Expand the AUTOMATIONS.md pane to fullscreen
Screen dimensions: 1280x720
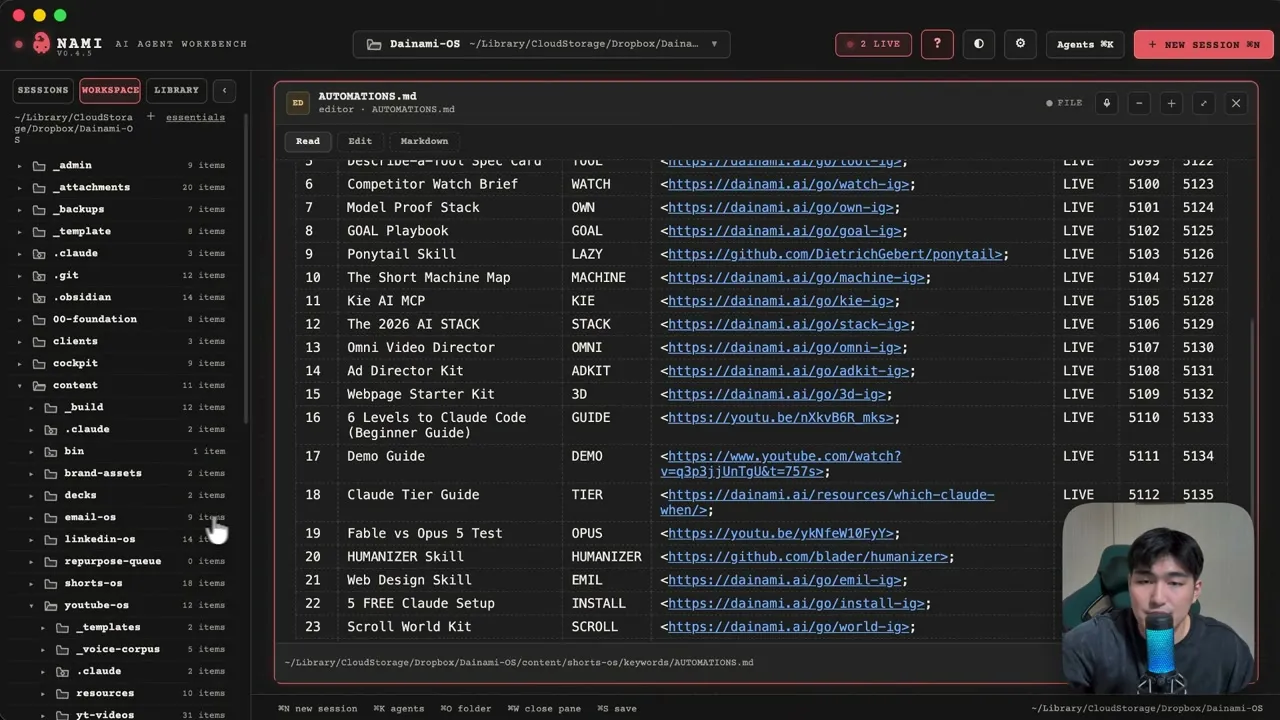coord(1203,103)
